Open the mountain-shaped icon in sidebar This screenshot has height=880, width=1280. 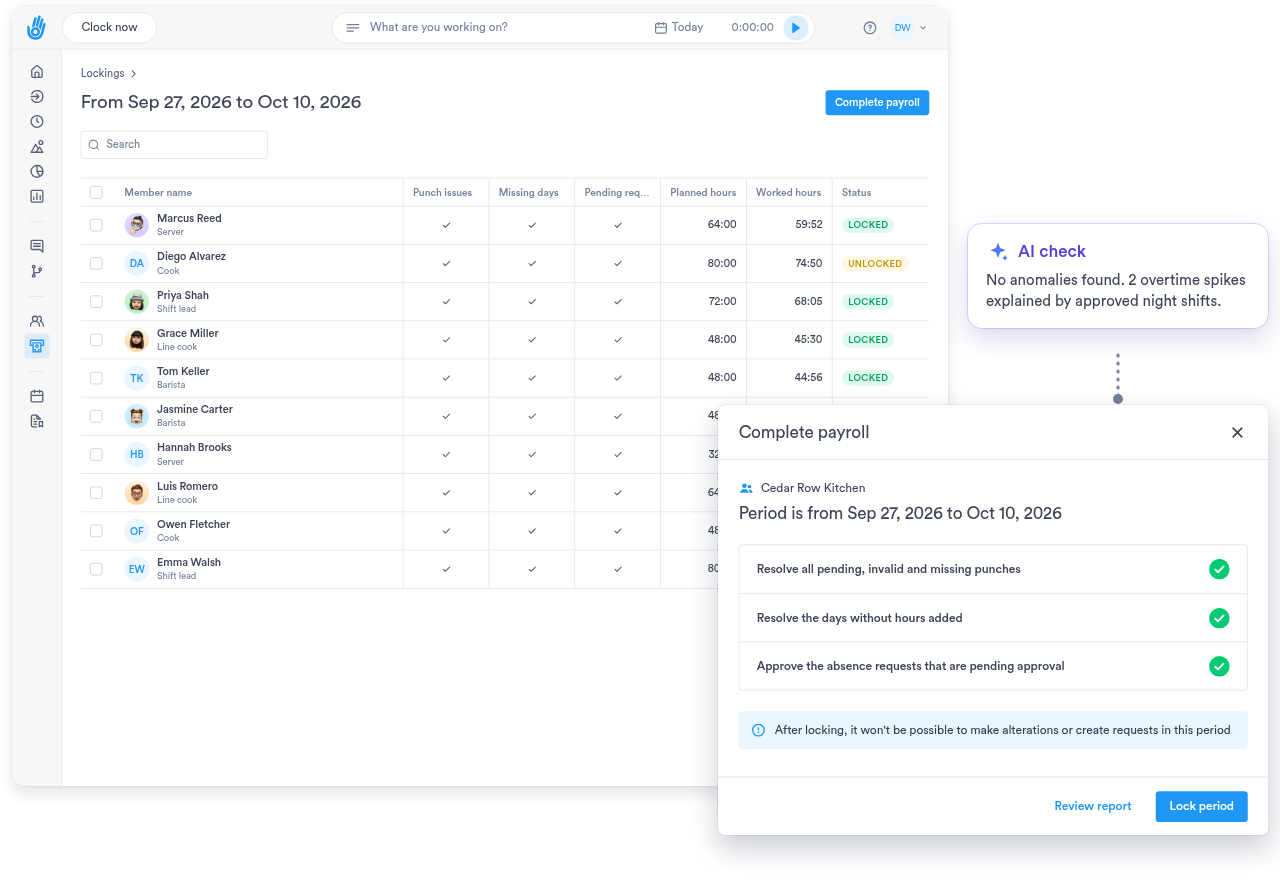[37, 146]
